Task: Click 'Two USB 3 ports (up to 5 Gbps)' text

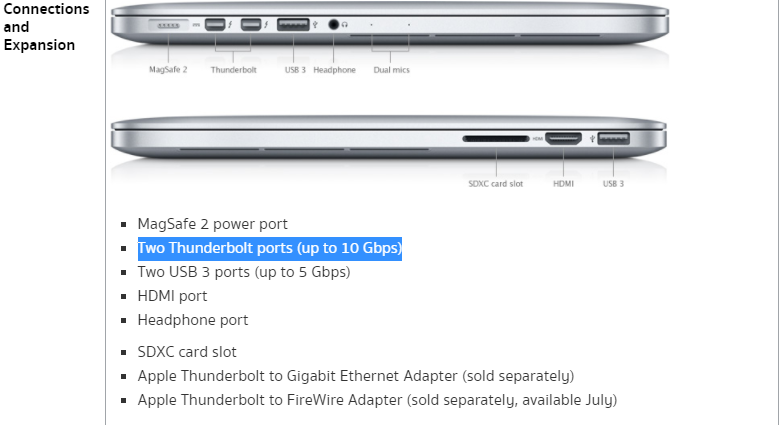Action: point(244,272)
